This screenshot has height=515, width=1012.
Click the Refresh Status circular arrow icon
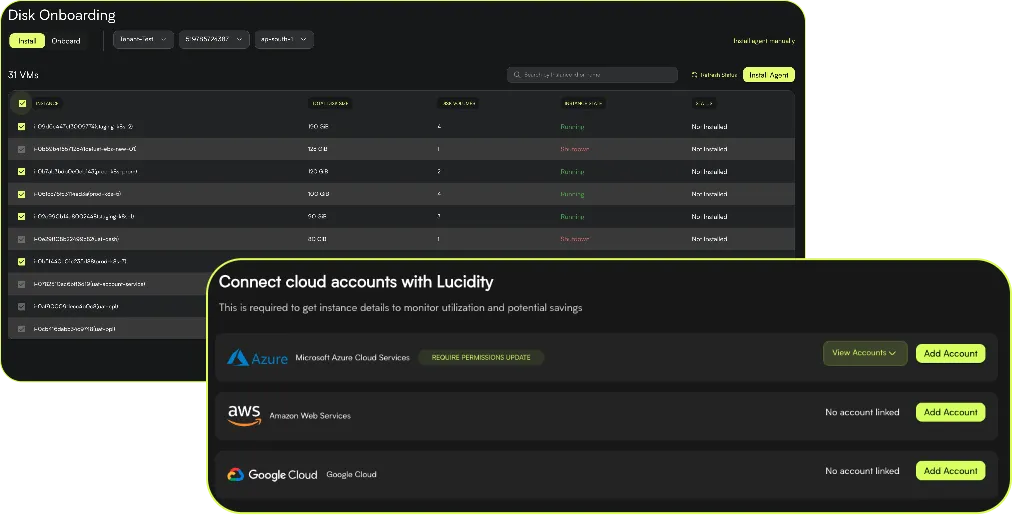(x=694, y=75)
